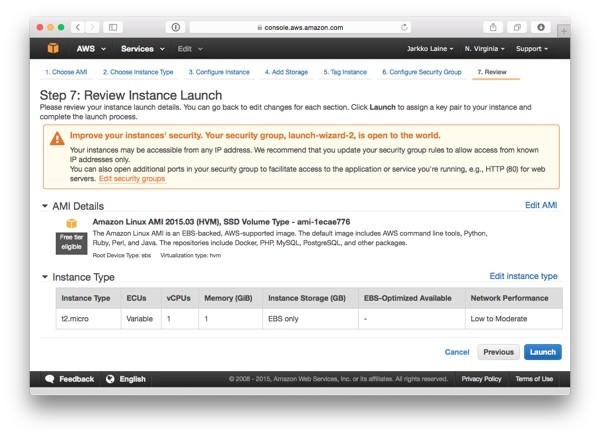Open the Jarkko Laine account menu

430,49
